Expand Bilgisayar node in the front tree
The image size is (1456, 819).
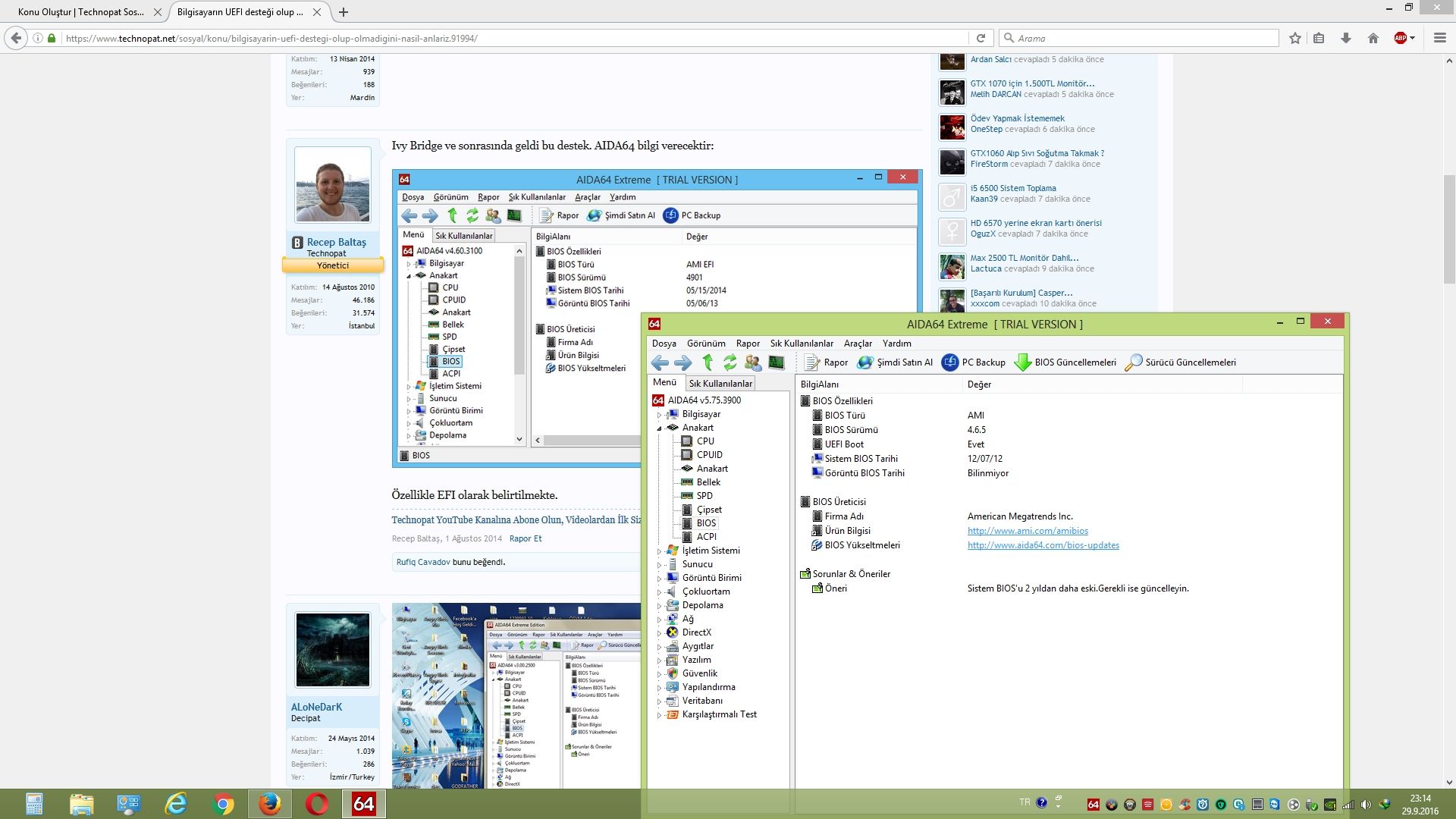click(659, 415)
